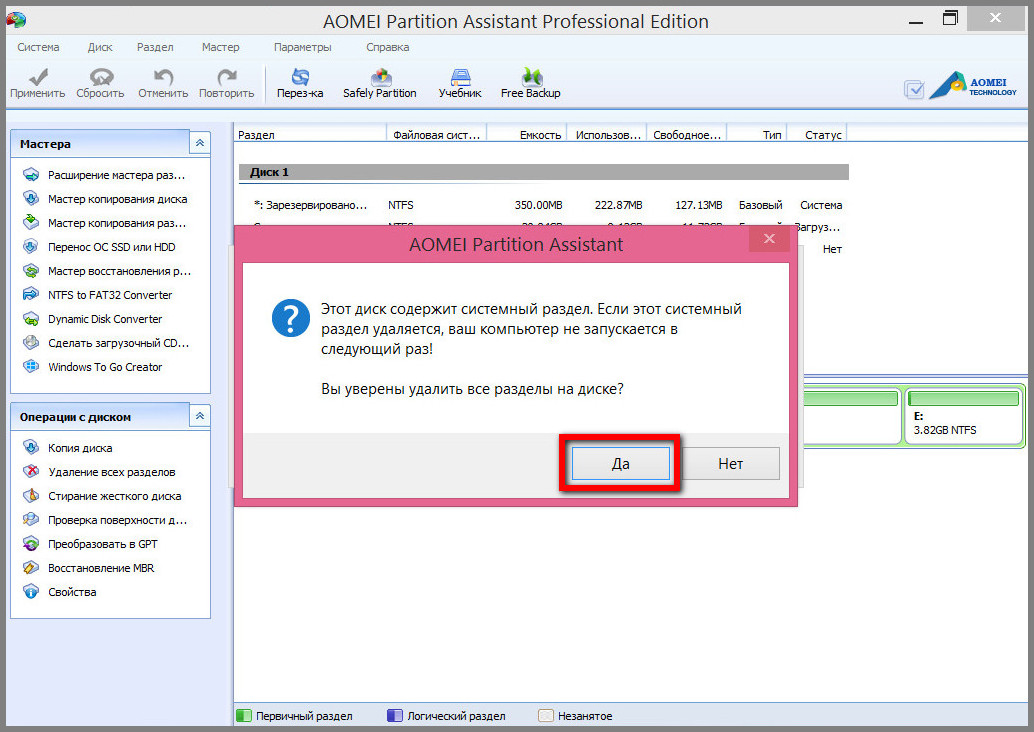Collapse the Мастера panel chevron
This screenshot has height=732, width=1034.
click(200, 143)
